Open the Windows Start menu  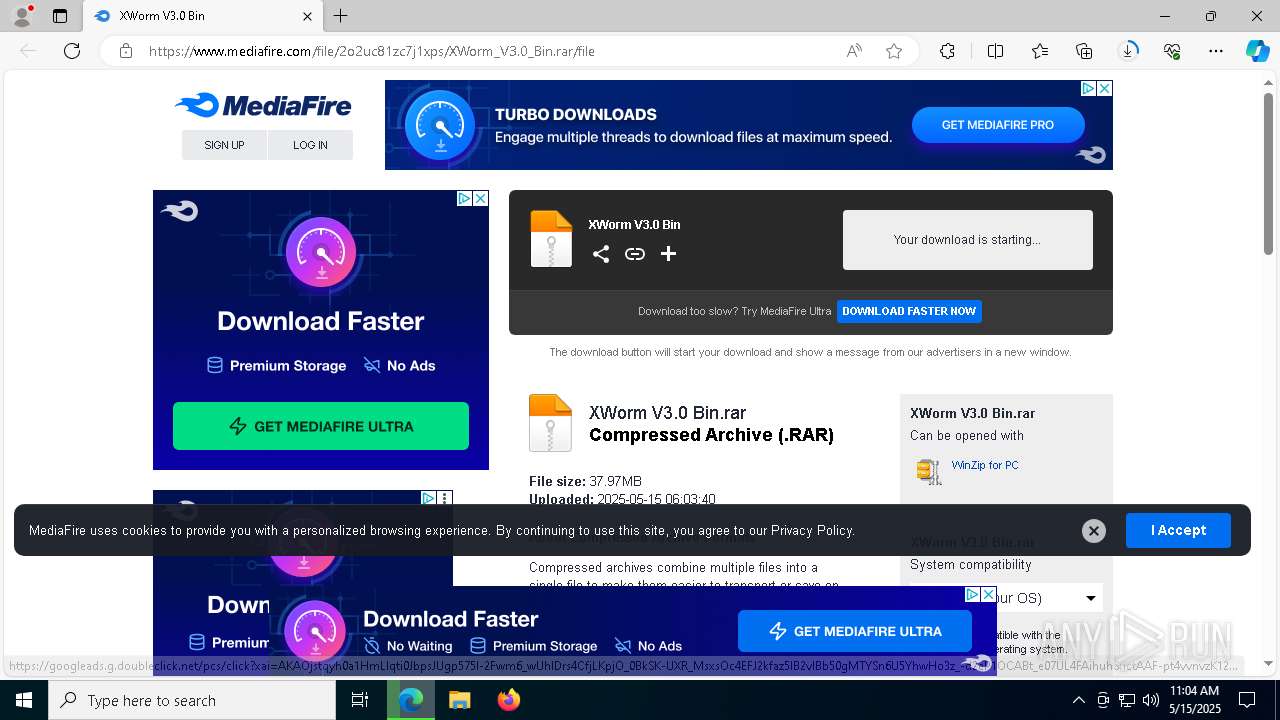tap(24, 700)
